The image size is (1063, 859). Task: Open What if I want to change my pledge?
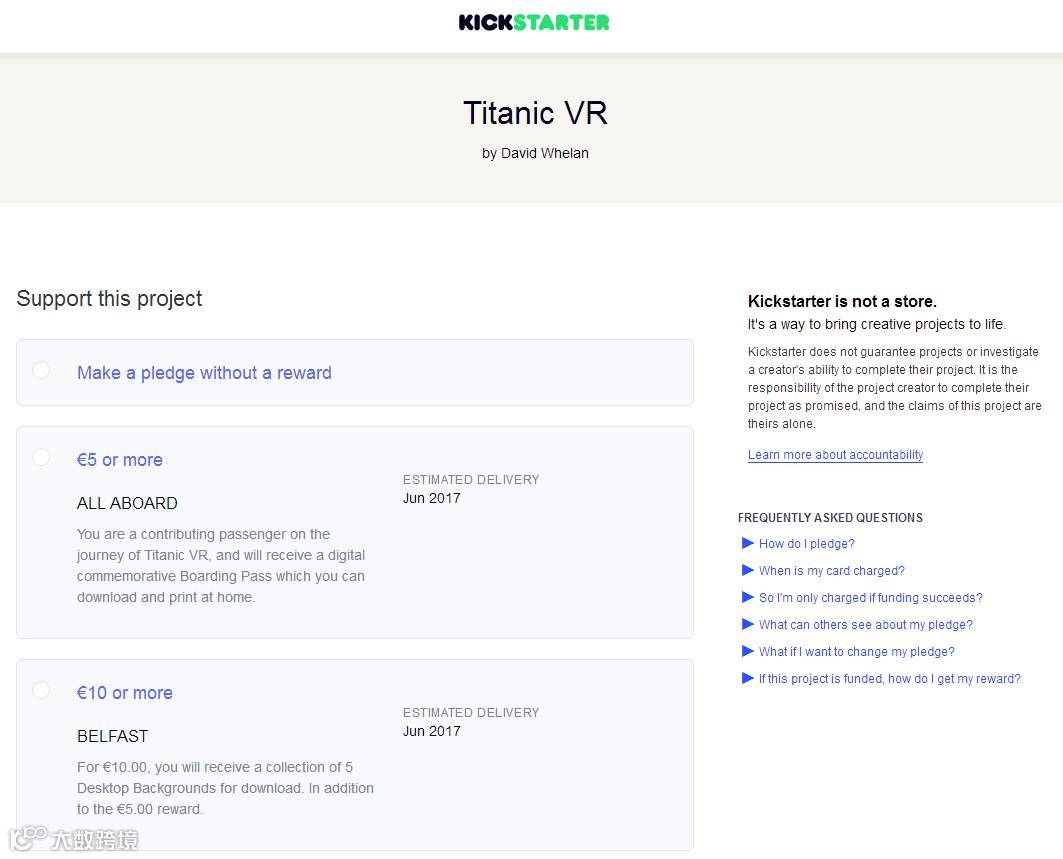click(857, 652)
